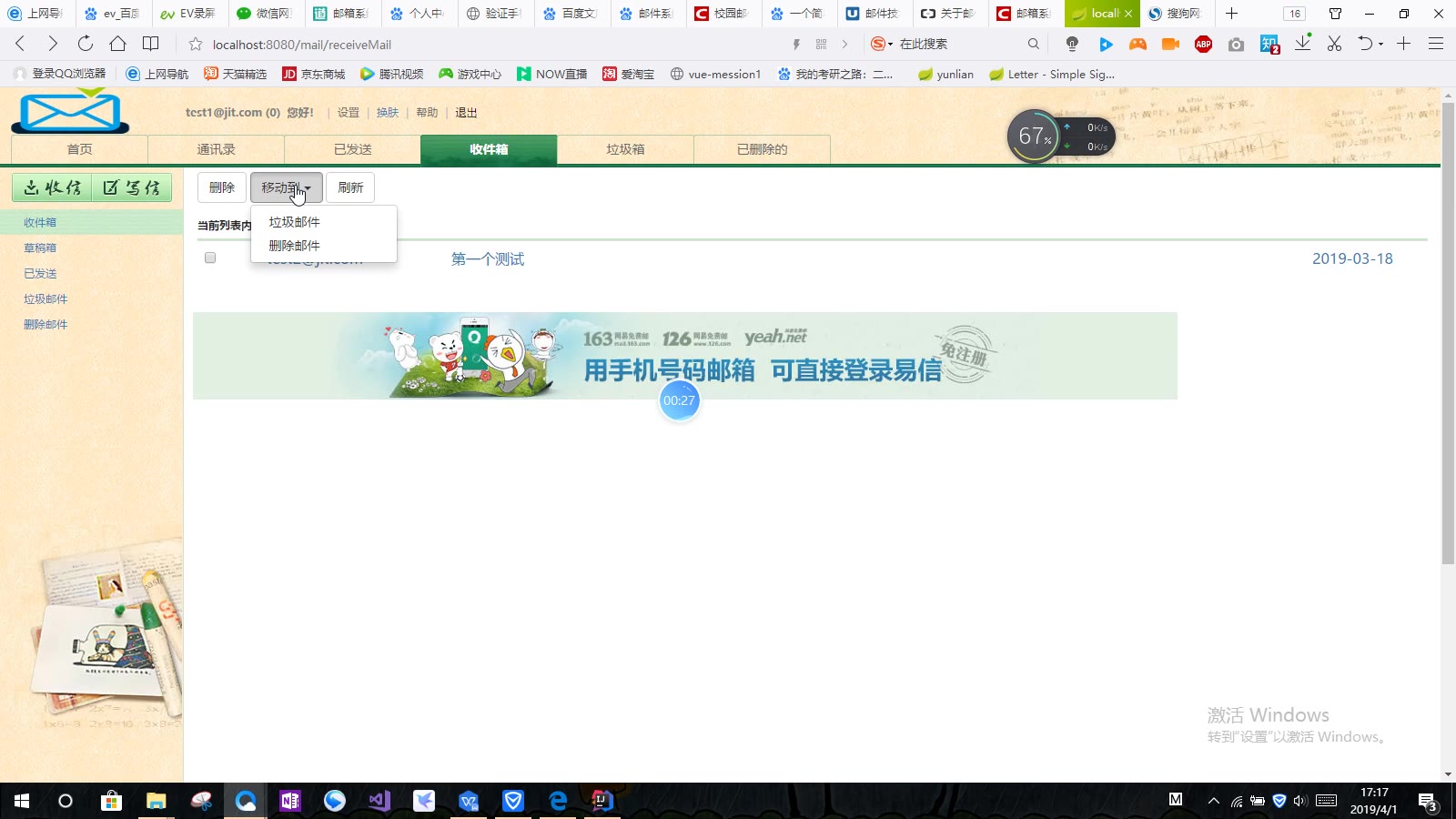Open the 移动到 move-to dropdown
Screen dimensions: 1456x819
coord(287,187)
